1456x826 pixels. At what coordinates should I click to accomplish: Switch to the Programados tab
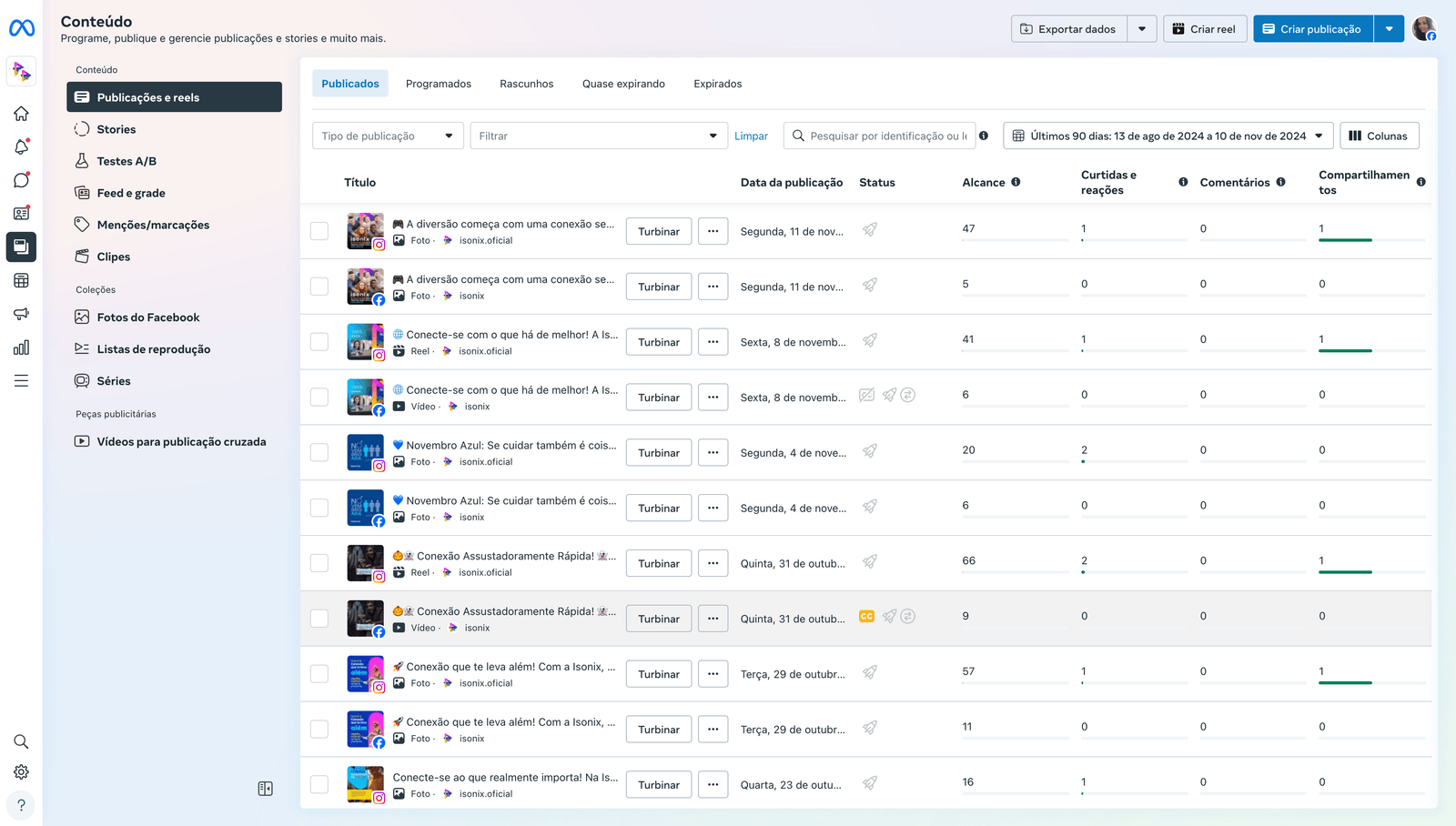click(x=438, y=84)
